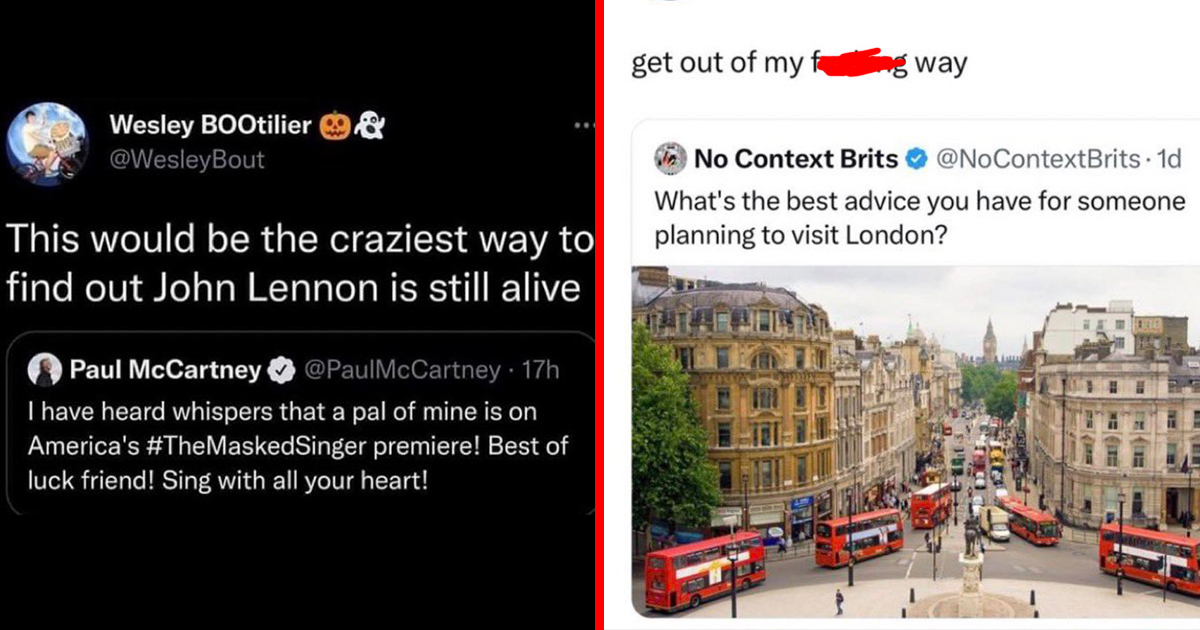The image size is (1200, 630).
Task: Click the John Lennon tweet text
Action: point(298,263)
